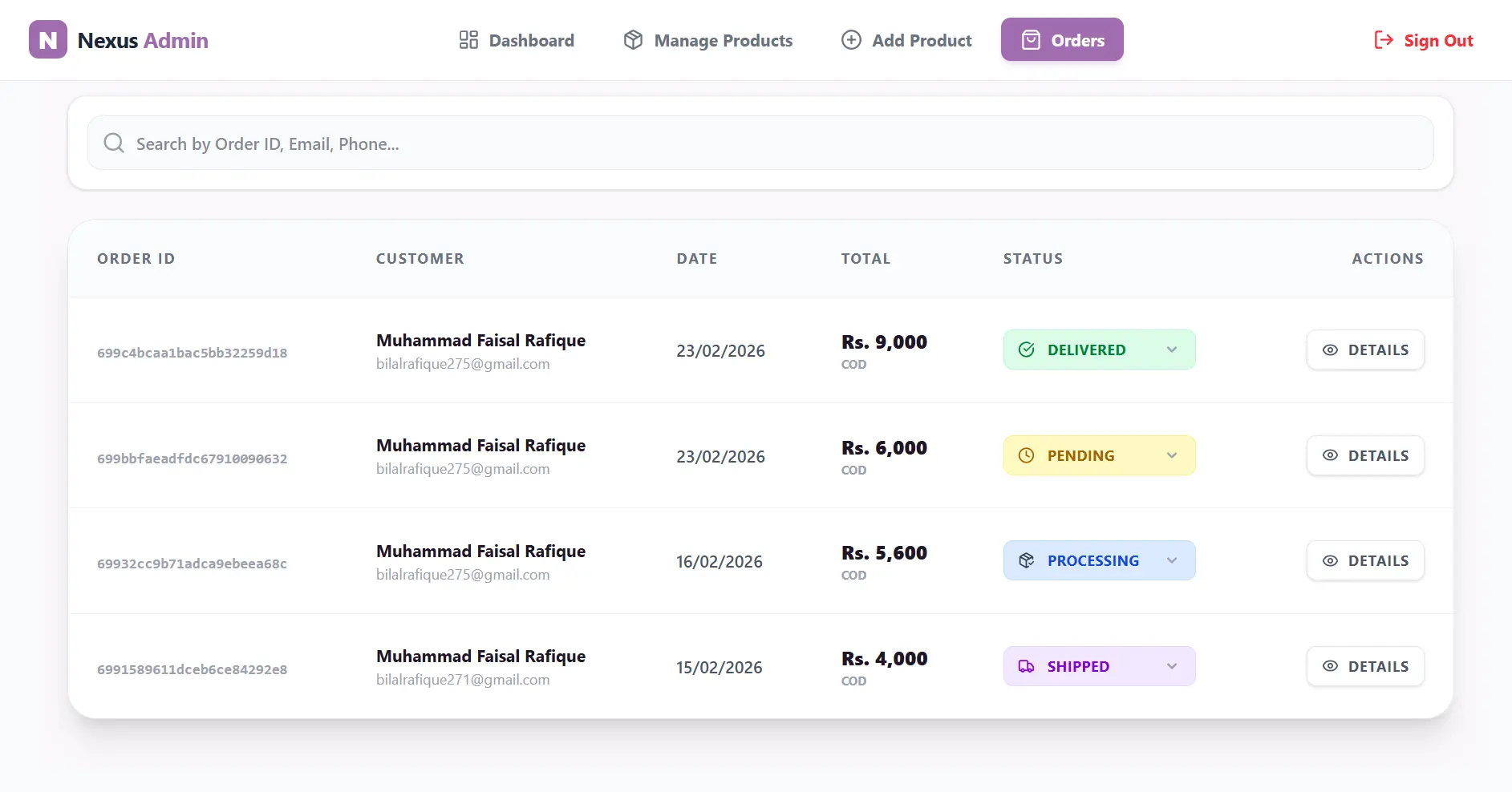This screenshot has height=792, width=1512.
Task: Click the truck icon on the SHIPPED badge
Action: tap(1027, 665)
